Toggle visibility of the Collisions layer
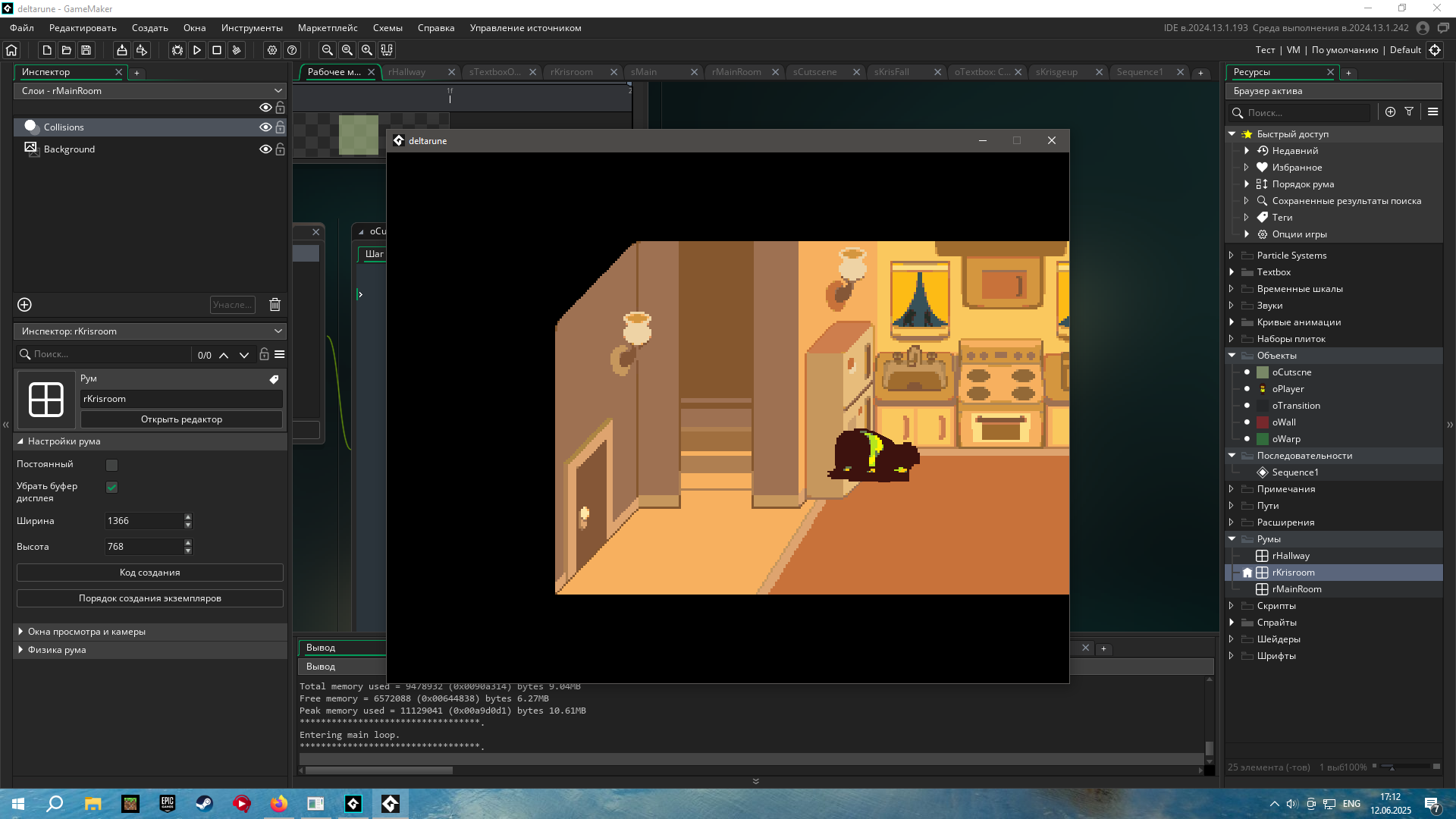The height and width of the screenshot is (819, 1456). pyautogui.click(x=265, y=127)
